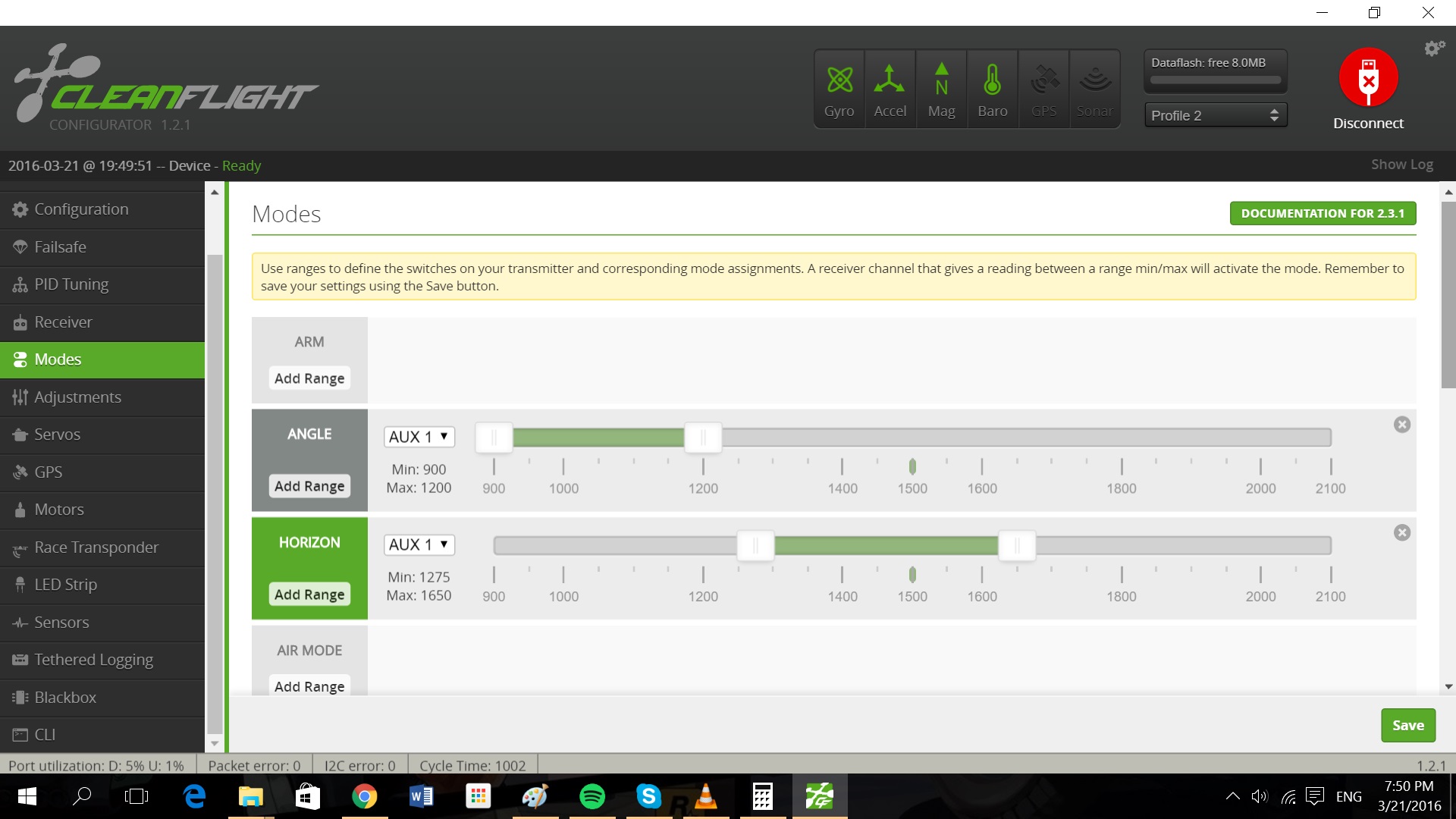Open the Profile 2 dropdown

click(x=1215, y=115)
